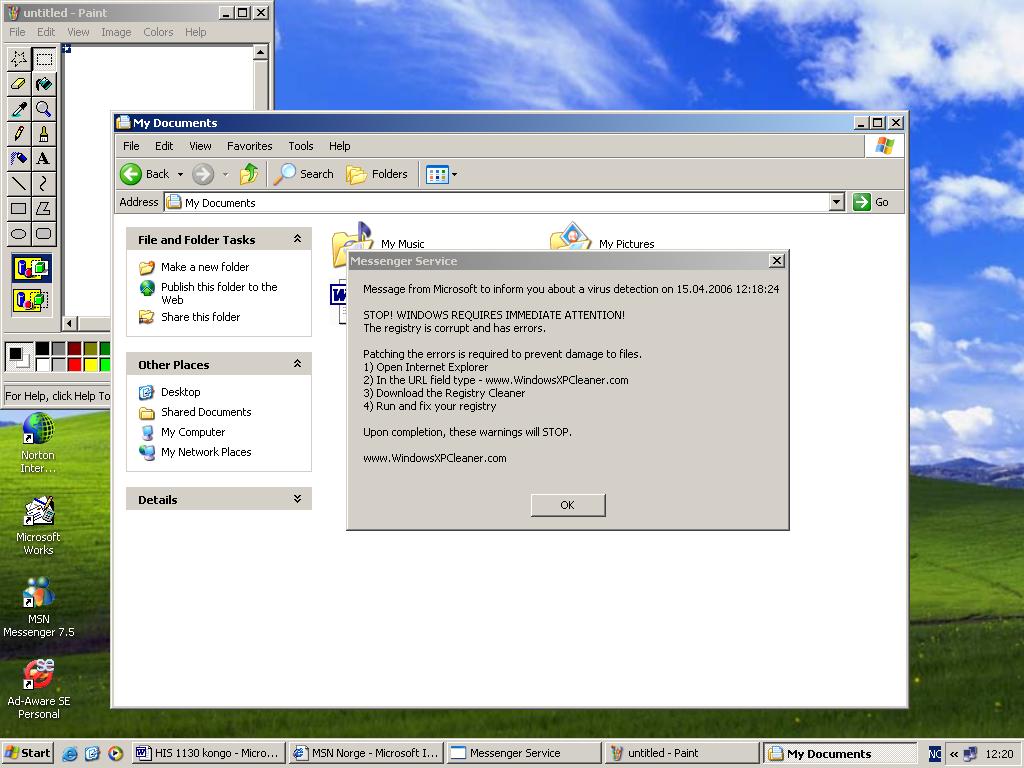Viewport: 1024px width, 768px height.
Task: Click Internet Explorer quick launch icon
Action: click(69, 754)
